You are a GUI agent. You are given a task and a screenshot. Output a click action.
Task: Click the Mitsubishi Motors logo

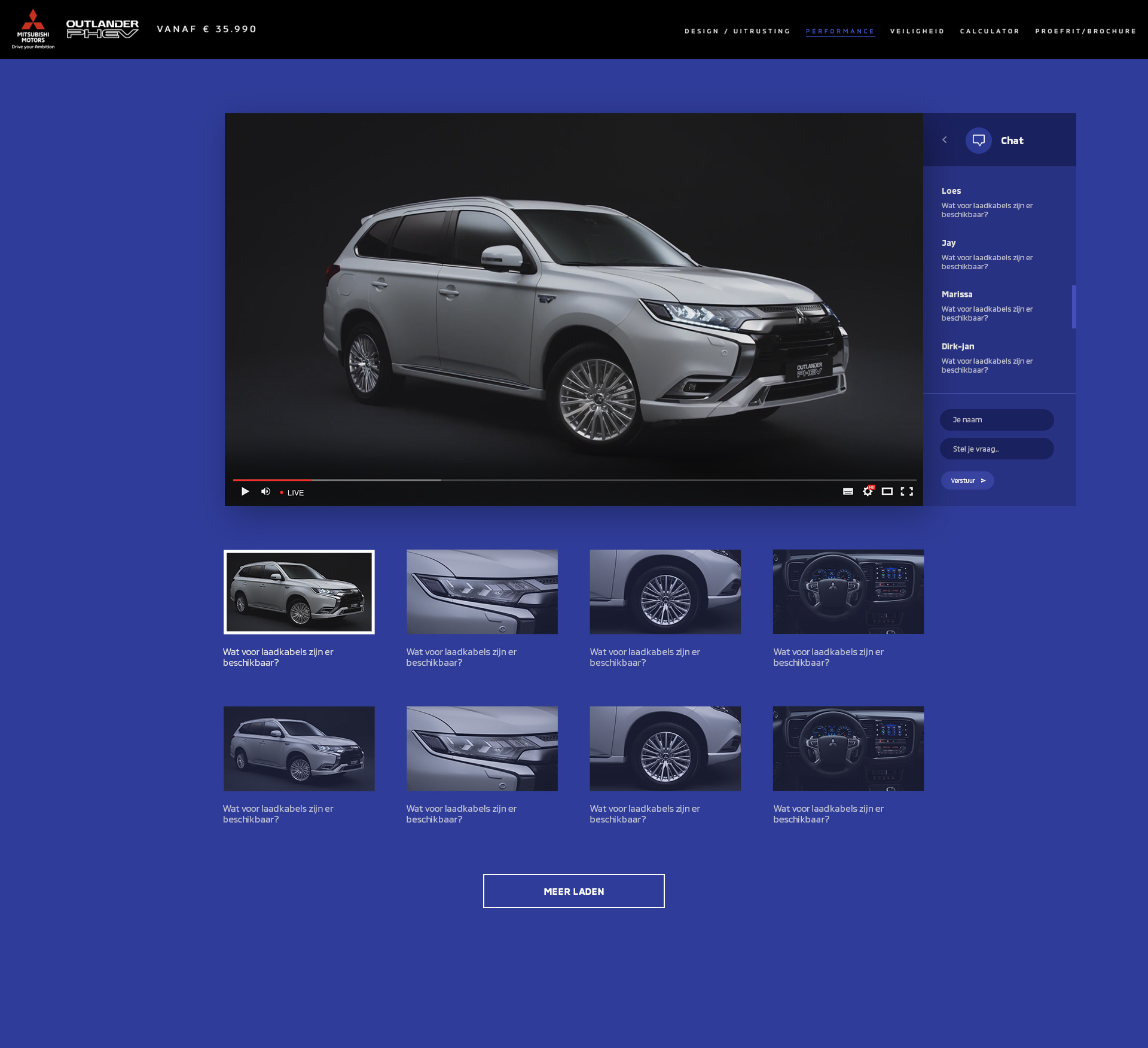click(x=33, y=29)
